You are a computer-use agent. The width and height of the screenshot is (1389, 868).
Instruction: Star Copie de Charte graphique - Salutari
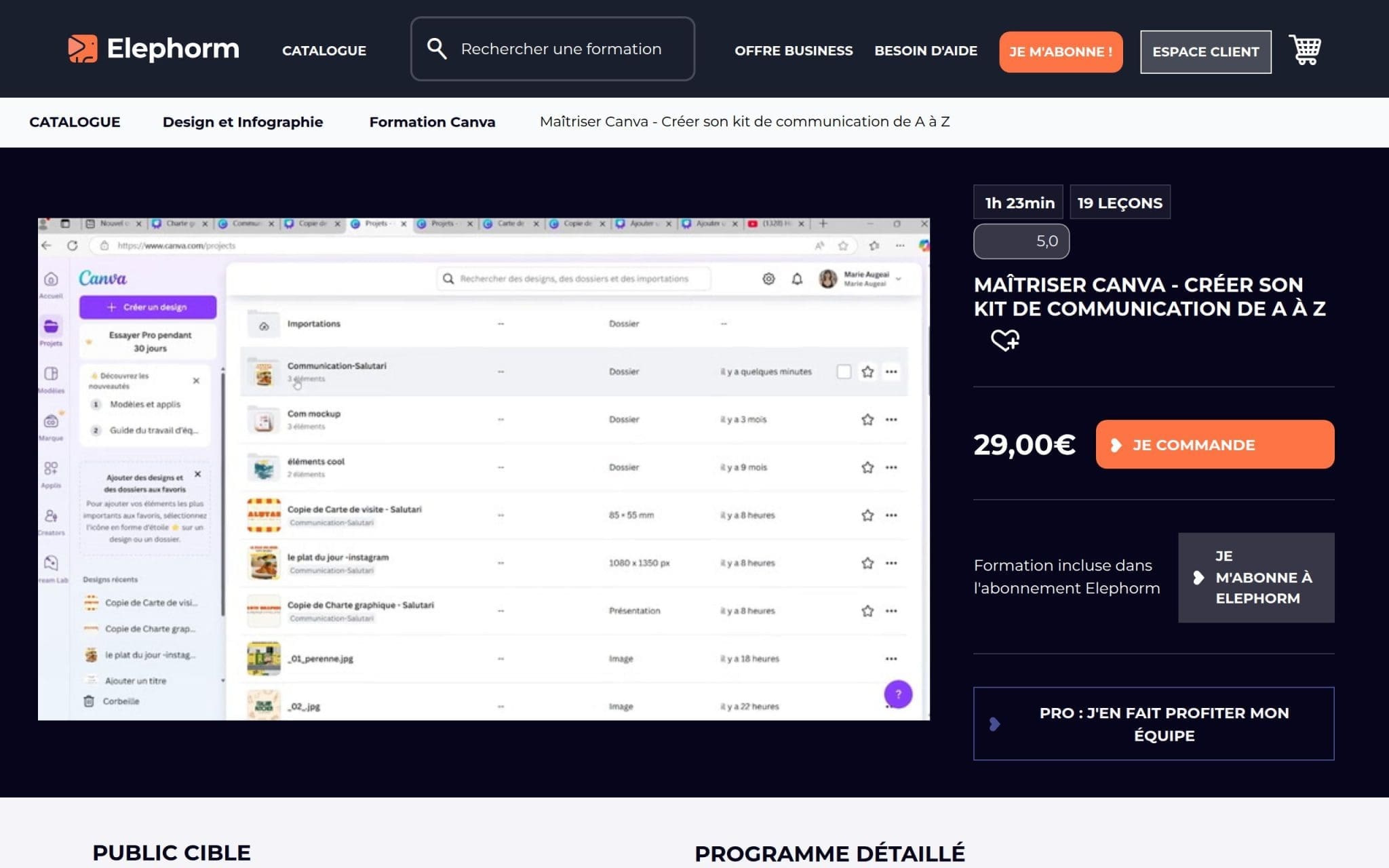867,610
